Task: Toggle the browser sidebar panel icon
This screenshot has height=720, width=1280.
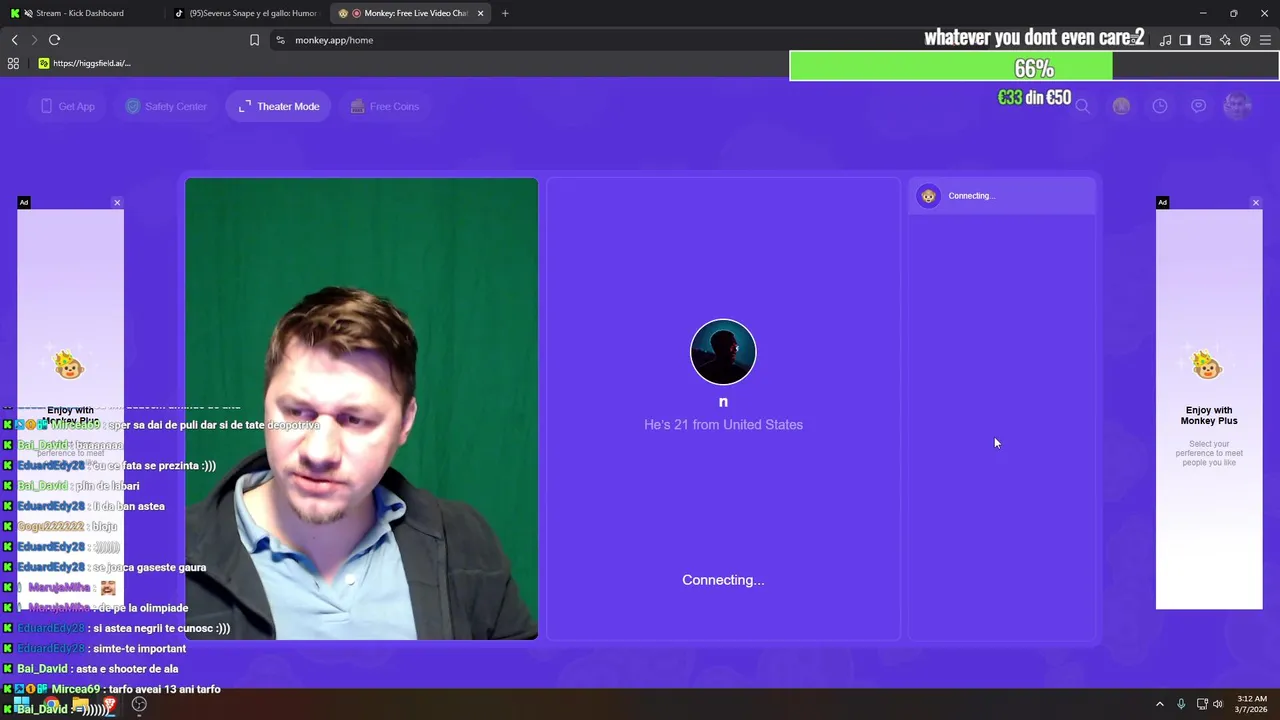Action: pyautogui.click(x=1185, y=40)
